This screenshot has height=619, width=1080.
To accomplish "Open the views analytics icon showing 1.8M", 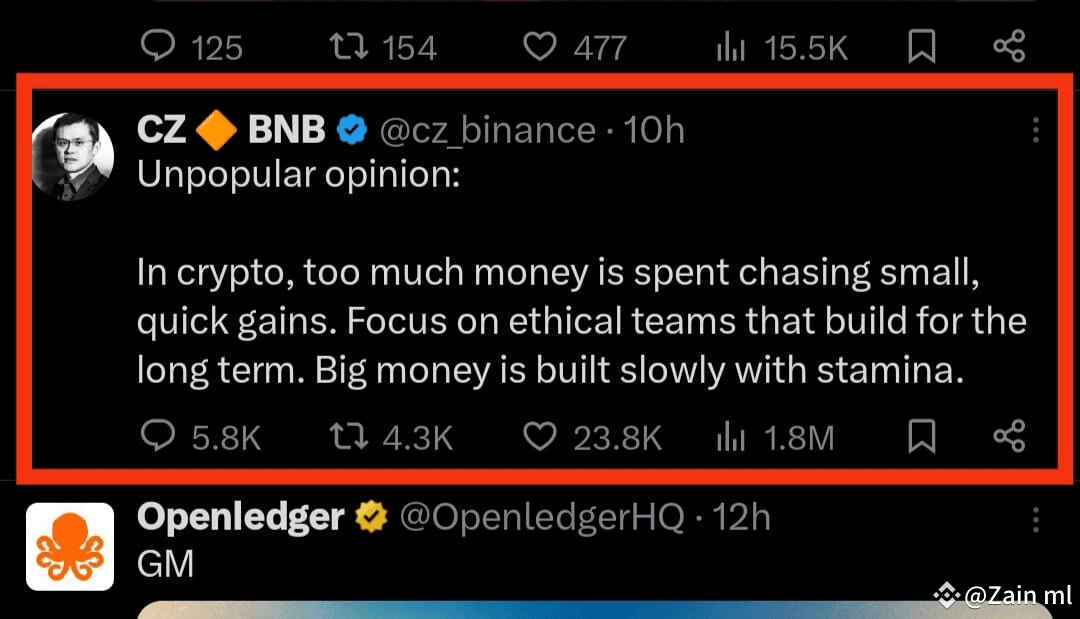I will 729,437.
